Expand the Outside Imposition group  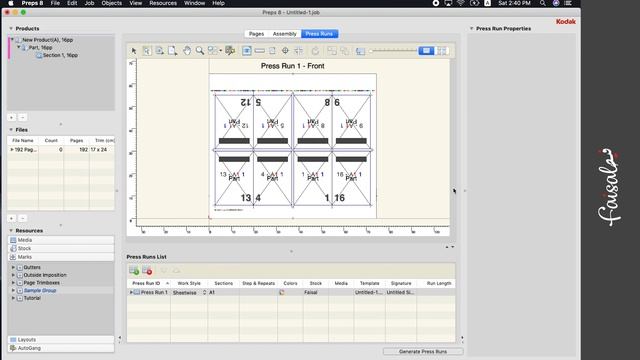[13, 275]
